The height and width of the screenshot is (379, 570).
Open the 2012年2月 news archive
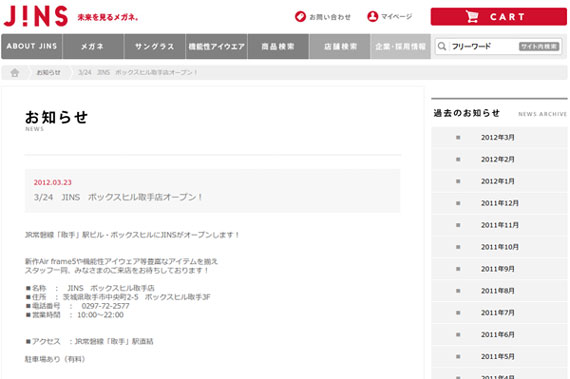499,159
